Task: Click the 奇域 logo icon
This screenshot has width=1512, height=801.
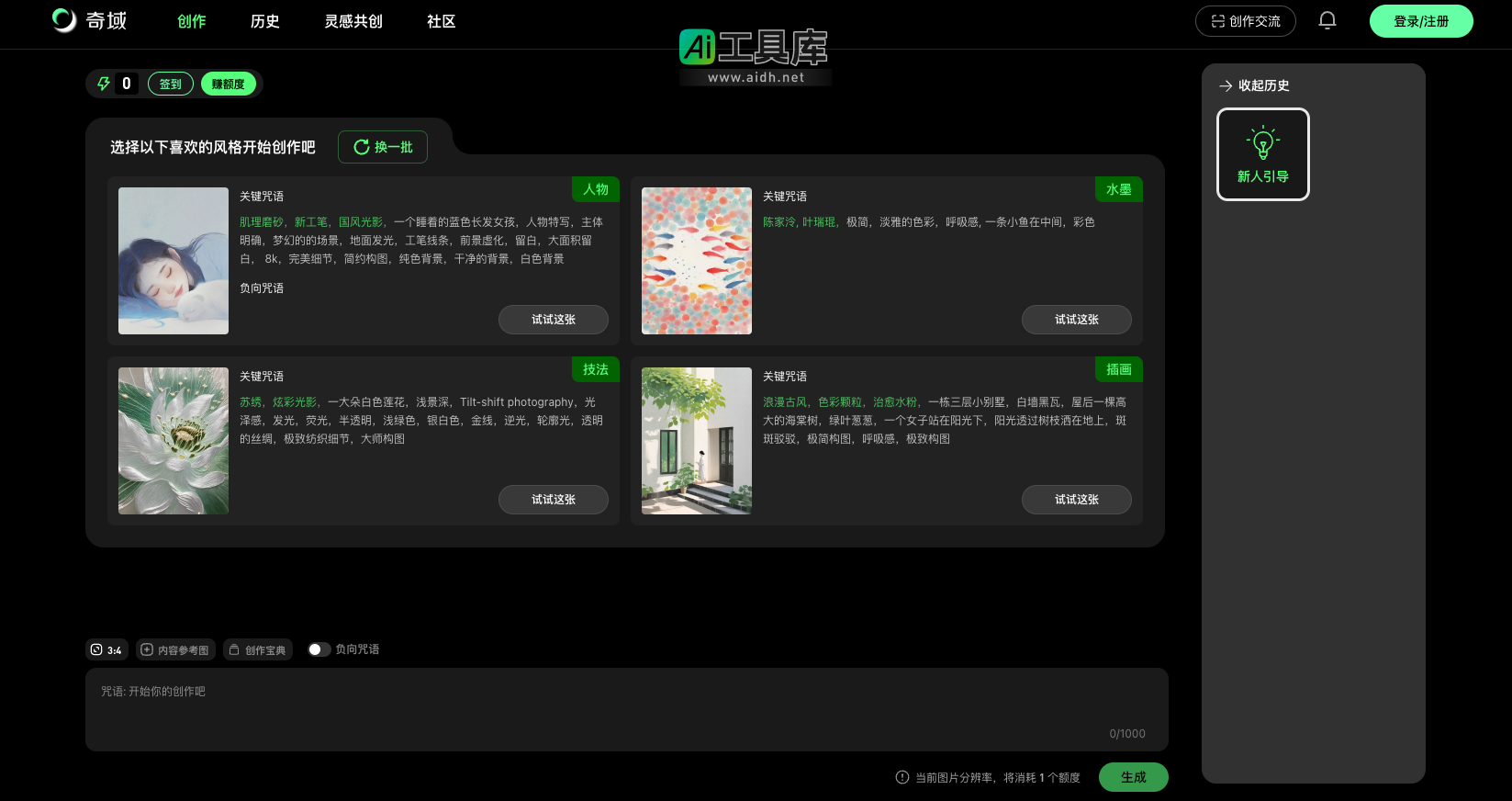Action: [64, 20]
